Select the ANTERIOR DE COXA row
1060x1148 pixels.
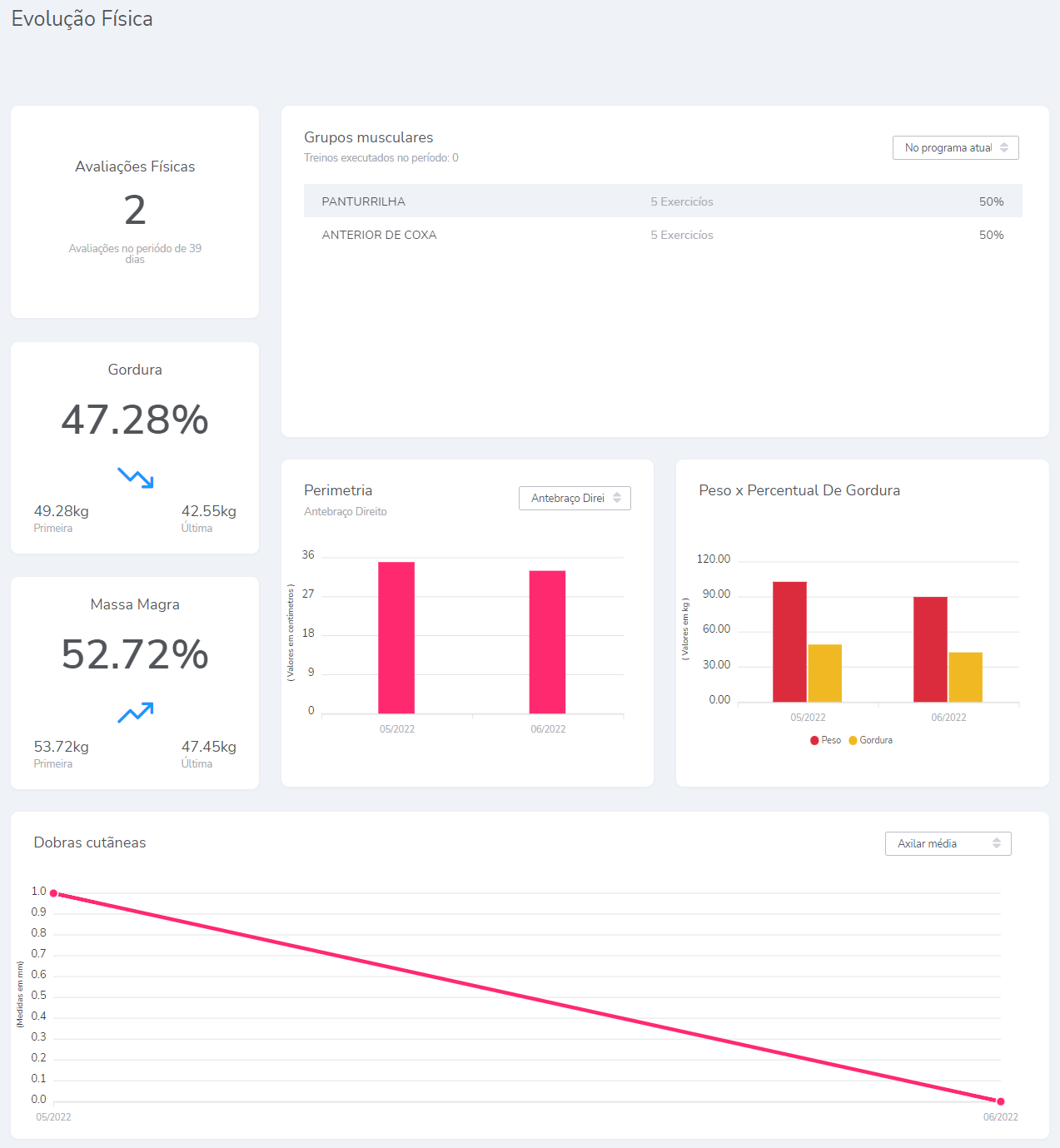[x=662, y=235]
